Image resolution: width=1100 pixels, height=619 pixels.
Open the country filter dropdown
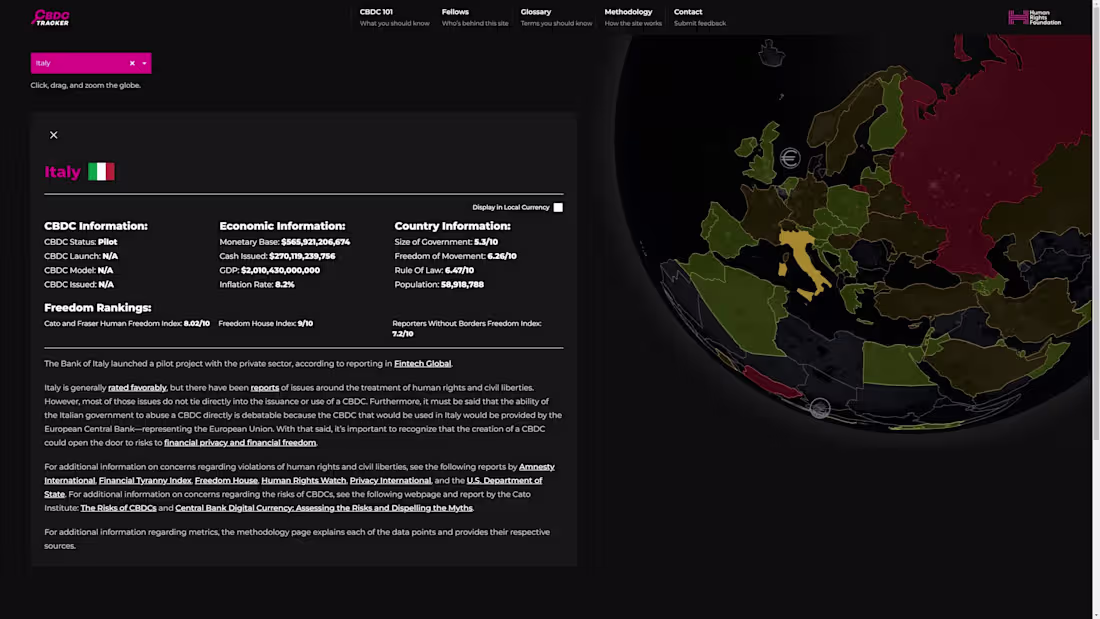(144, 62)
